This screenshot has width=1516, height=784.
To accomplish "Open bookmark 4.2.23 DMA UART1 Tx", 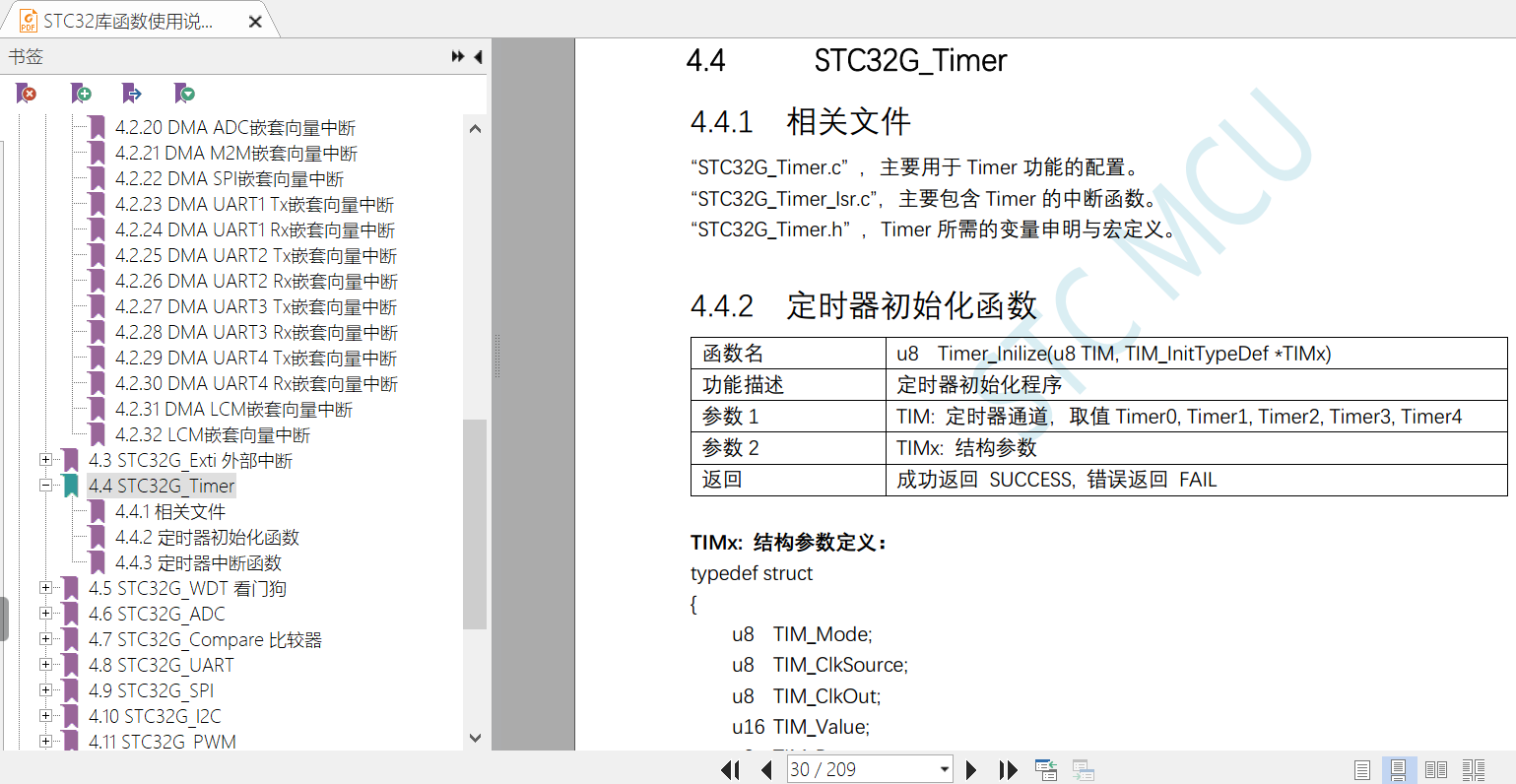I will pyautogui.click(x=254, y=204).
